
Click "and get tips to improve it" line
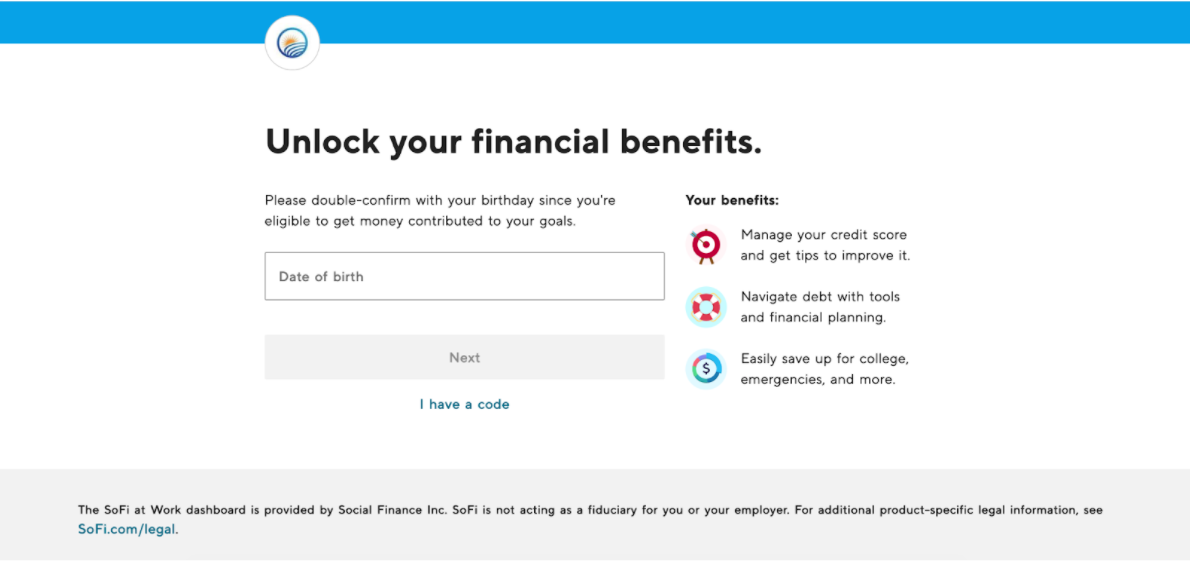click(x=825, y=256)
